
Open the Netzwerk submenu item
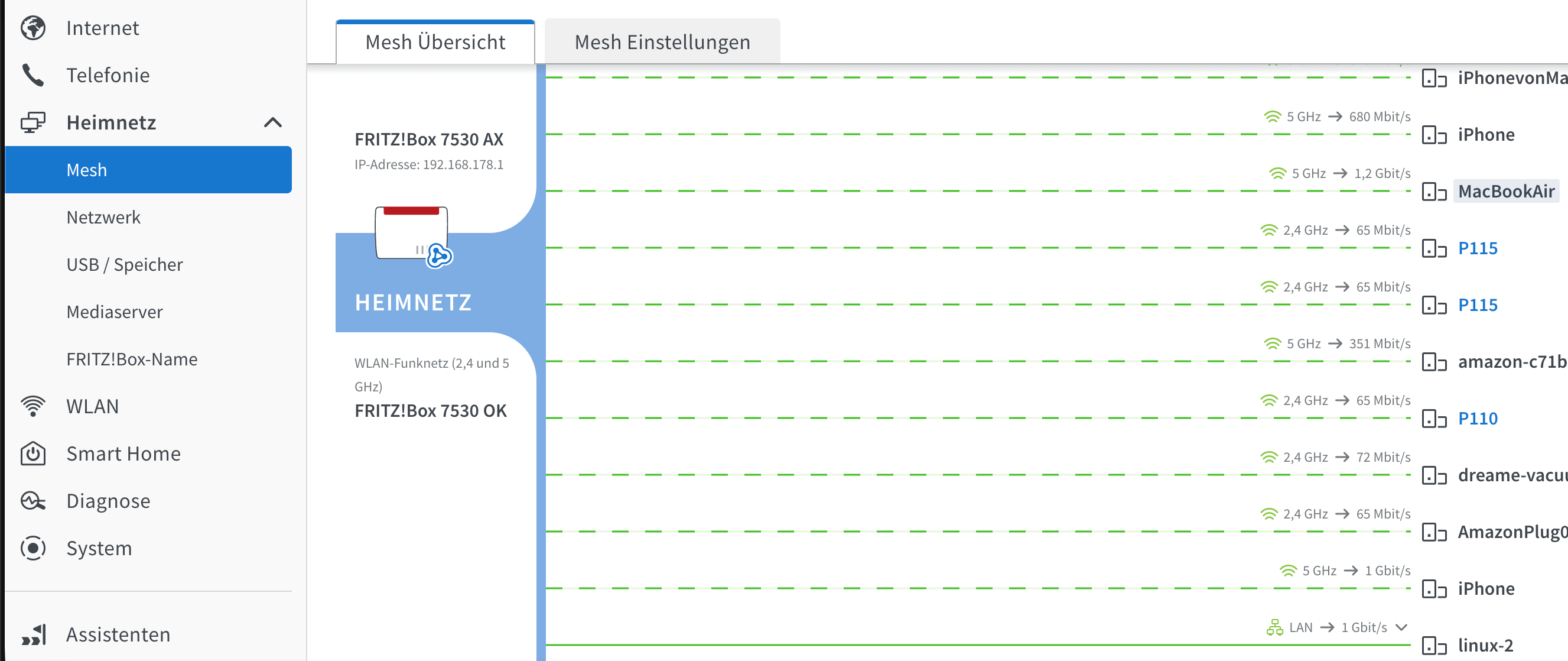pyautogui.click(x=103, y=218)
